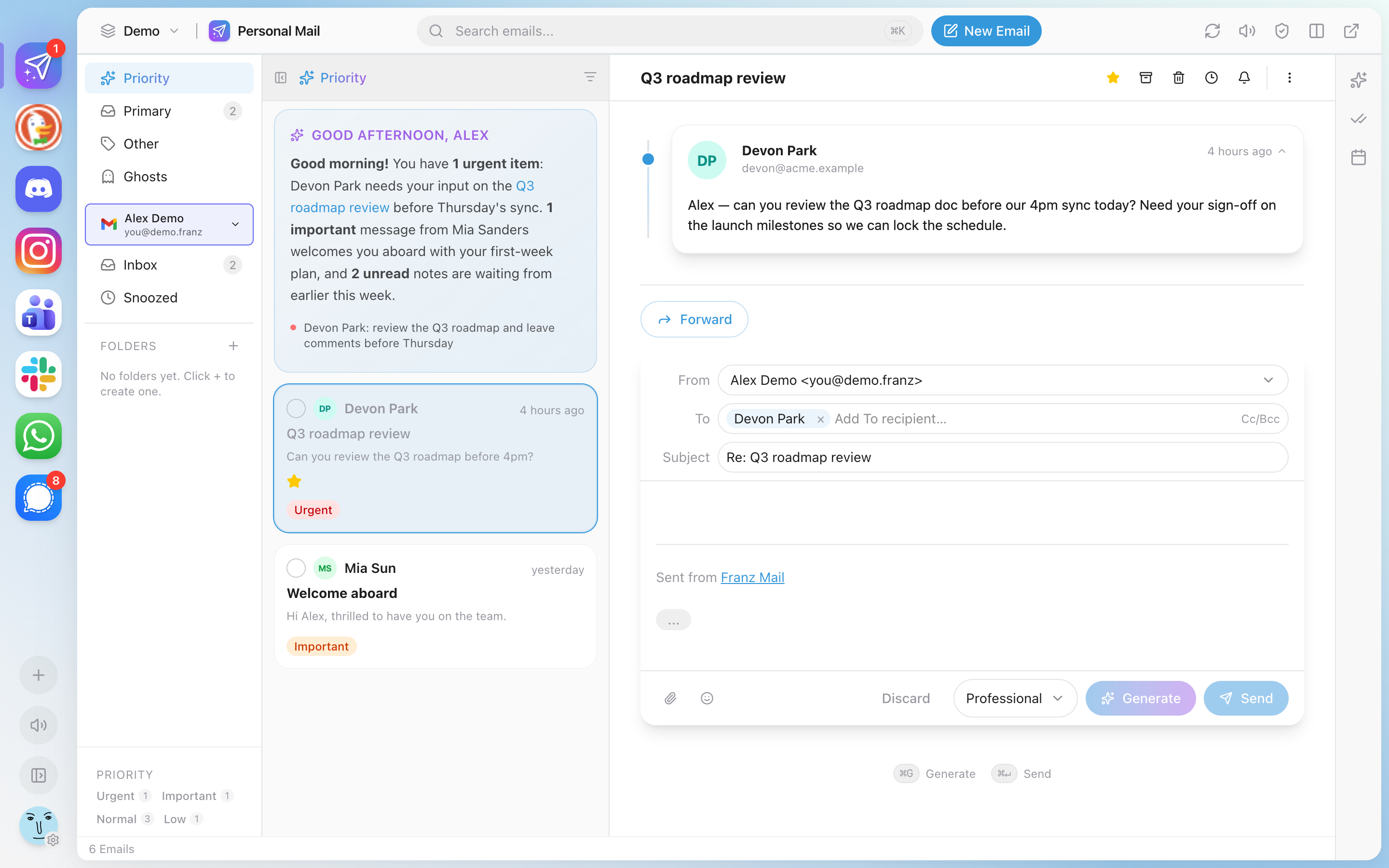Click the Forward button
This screenshot has height=868, width=1389.
[694, 319]
